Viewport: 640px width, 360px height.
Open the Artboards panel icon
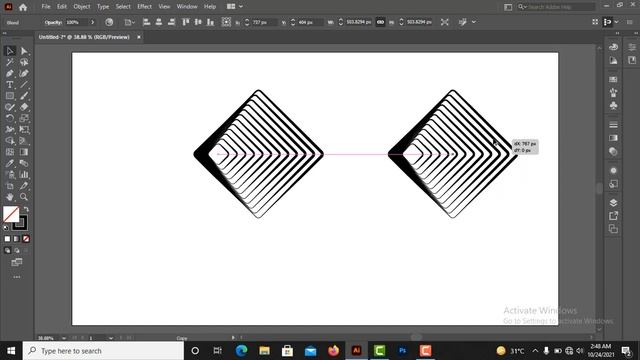[613, 229]
